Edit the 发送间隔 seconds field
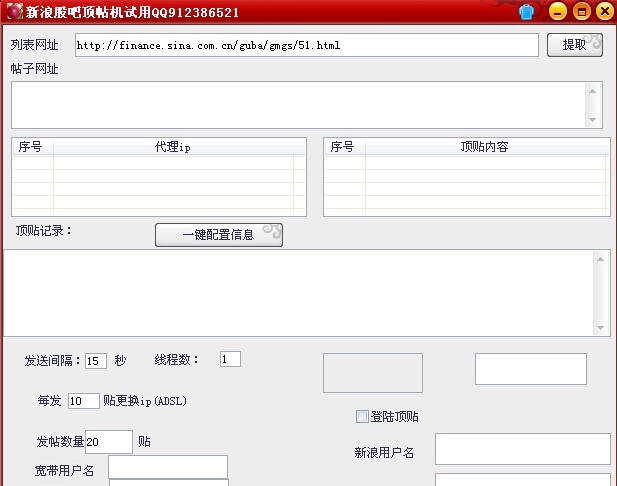Image resolution: width=617 pixels, height=486 pixels. (x=96, y=361)
